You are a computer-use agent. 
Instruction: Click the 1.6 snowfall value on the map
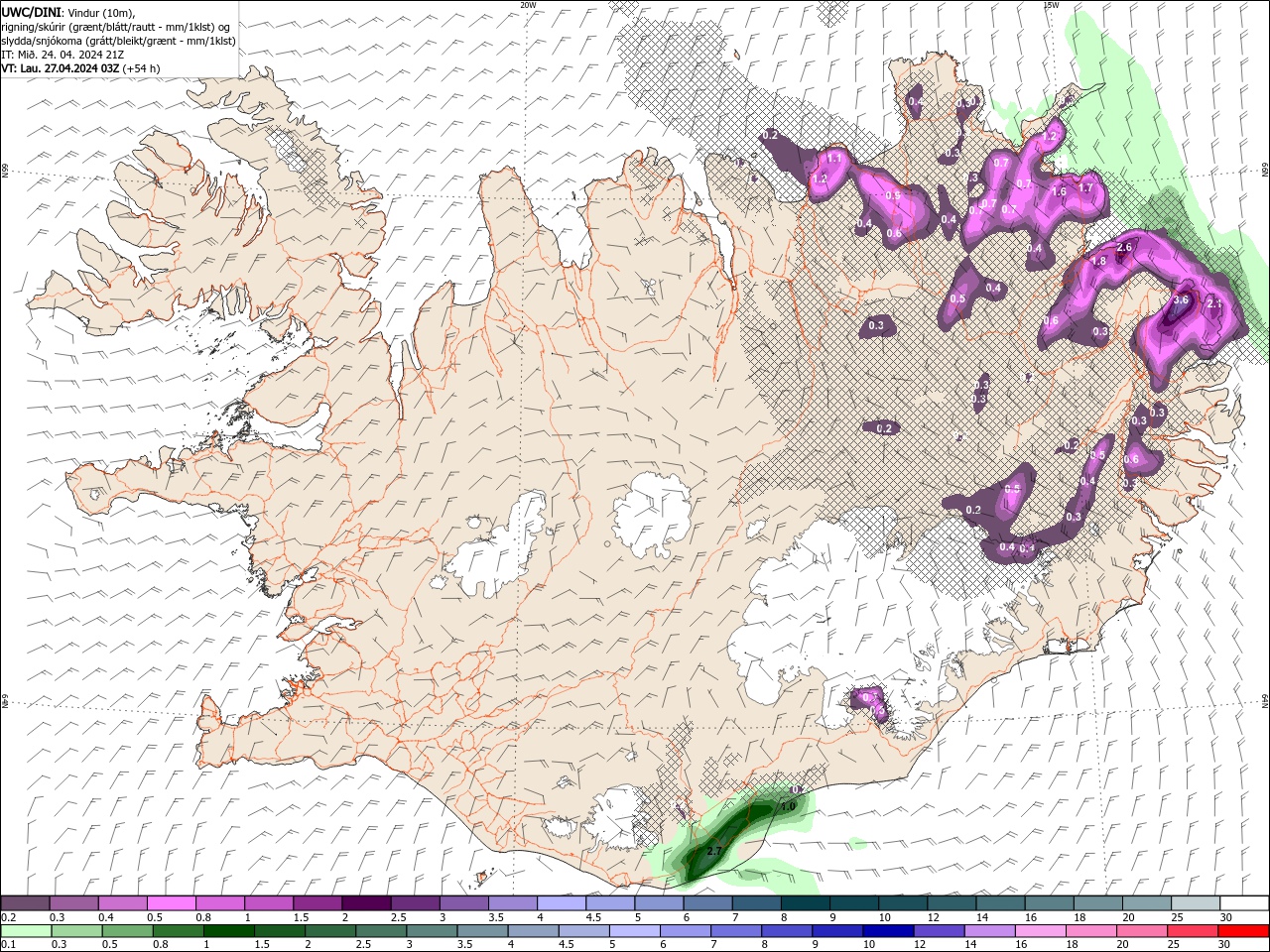(1059, 192)
